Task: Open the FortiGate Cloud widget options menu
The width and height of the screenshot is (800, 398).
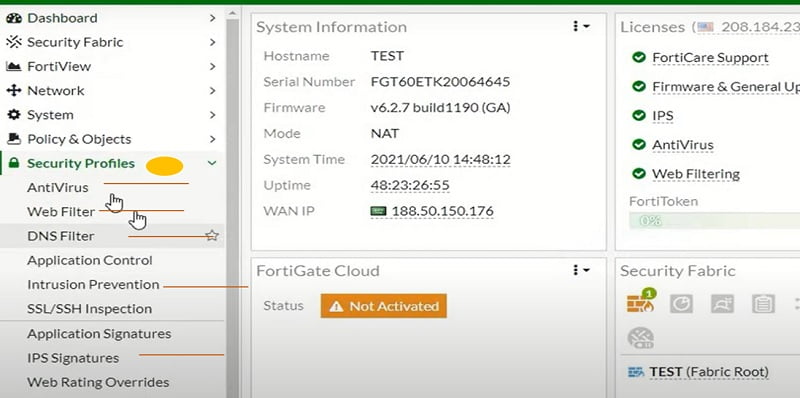Action: [581, 270]
